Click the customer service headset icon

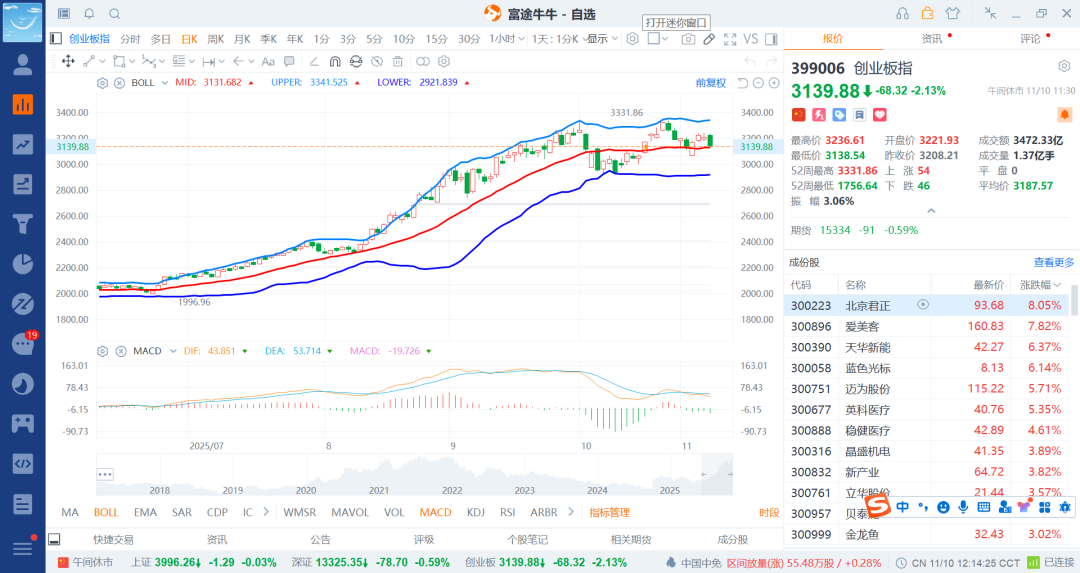point(902,13)
